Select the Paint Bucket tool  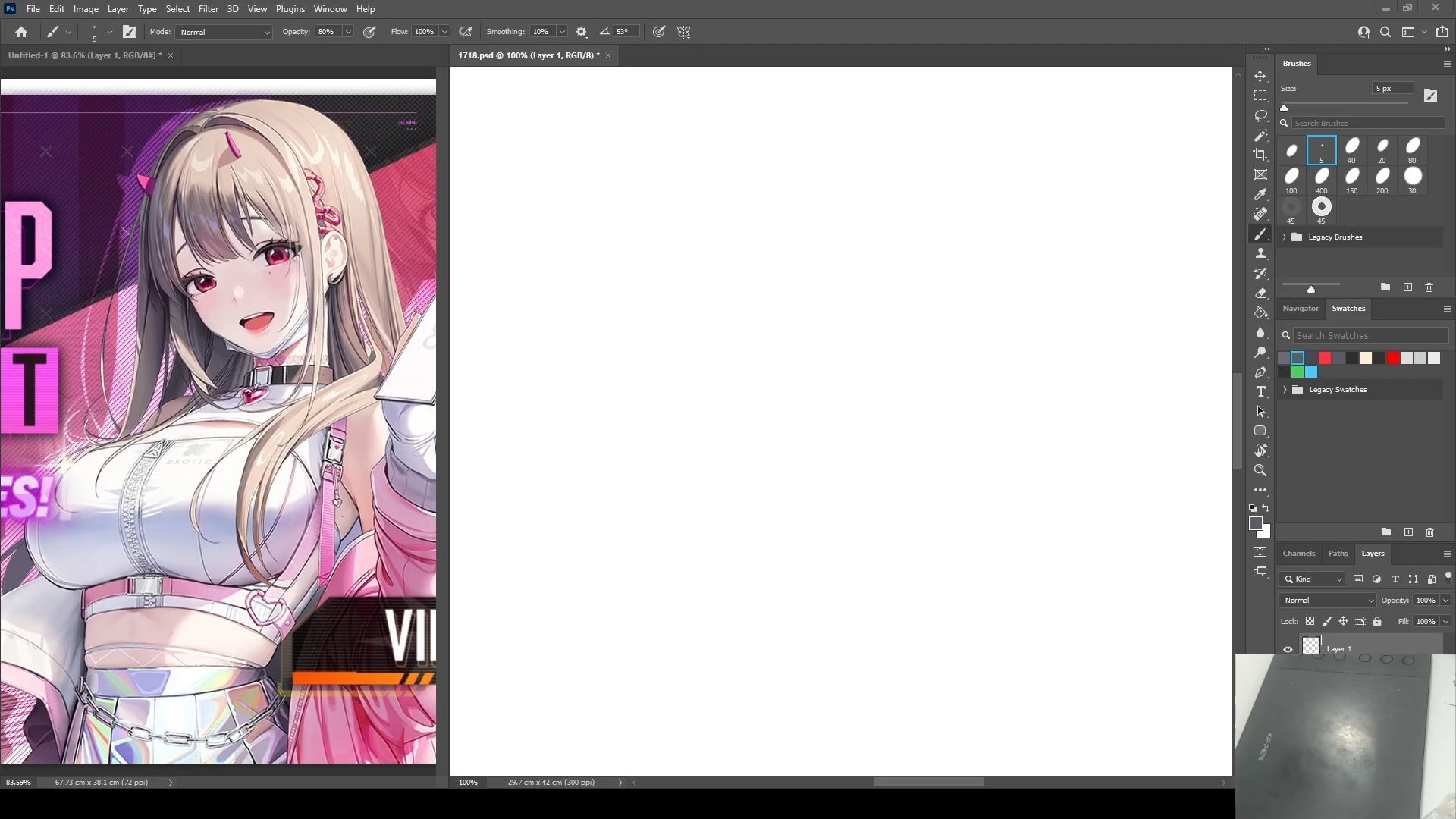[1260, 312]
